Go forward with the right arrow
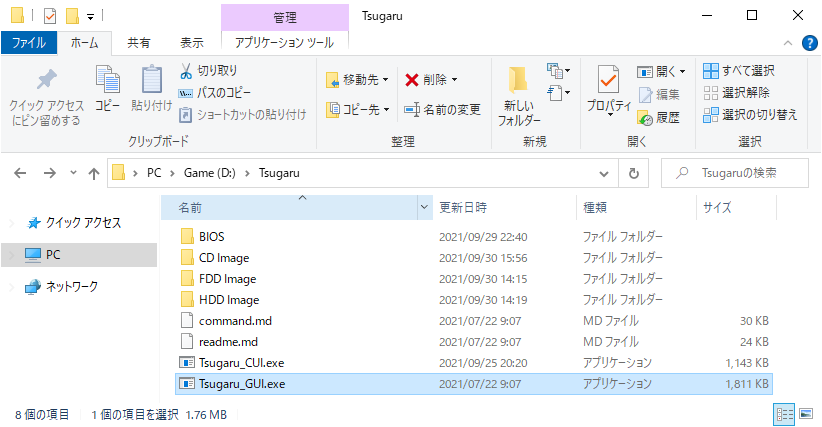Image resolution: width=822 pixels, height=427 pixels. [49, 173]
